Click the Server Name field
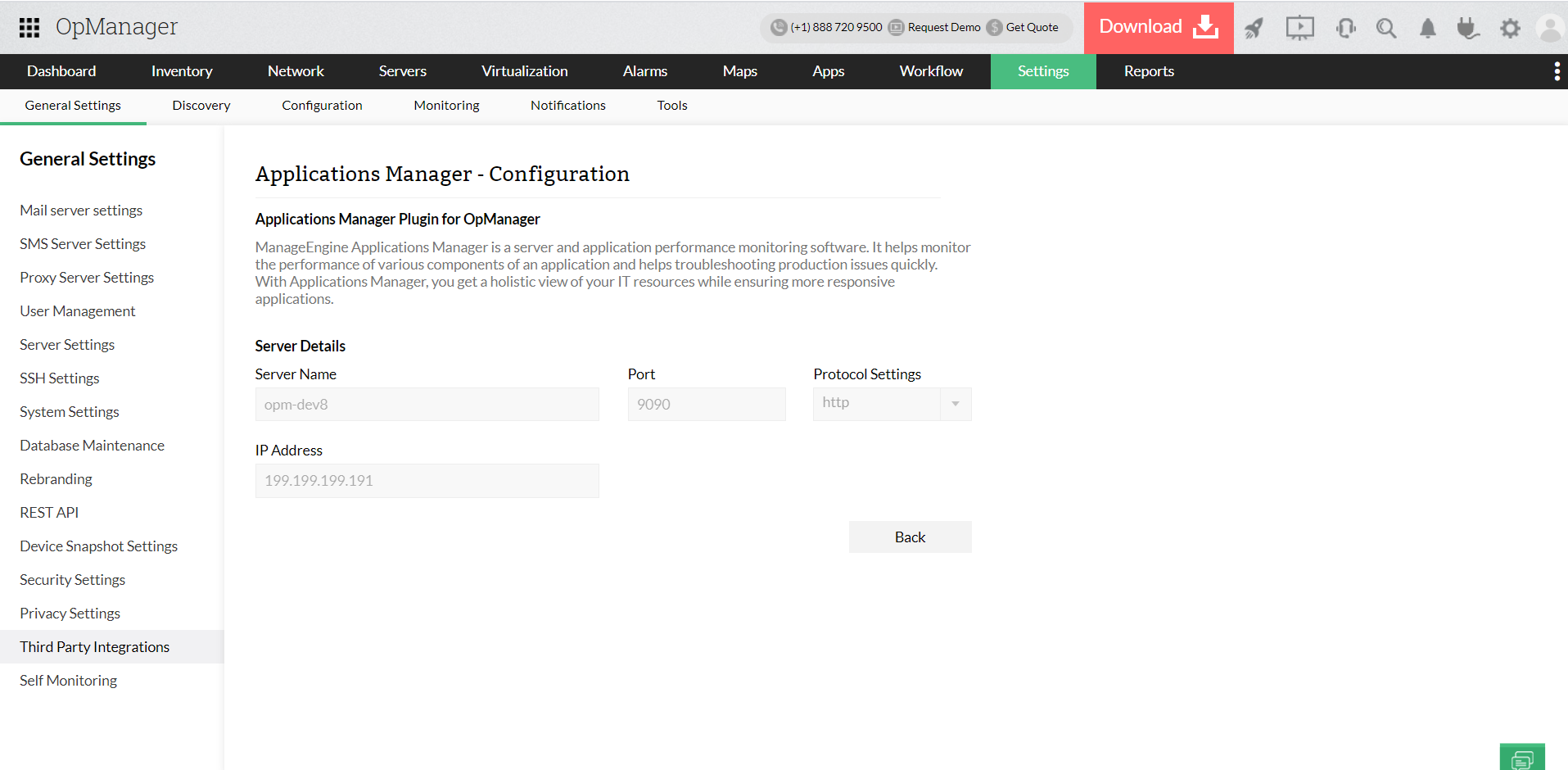1568x770 pixels. 427,405
